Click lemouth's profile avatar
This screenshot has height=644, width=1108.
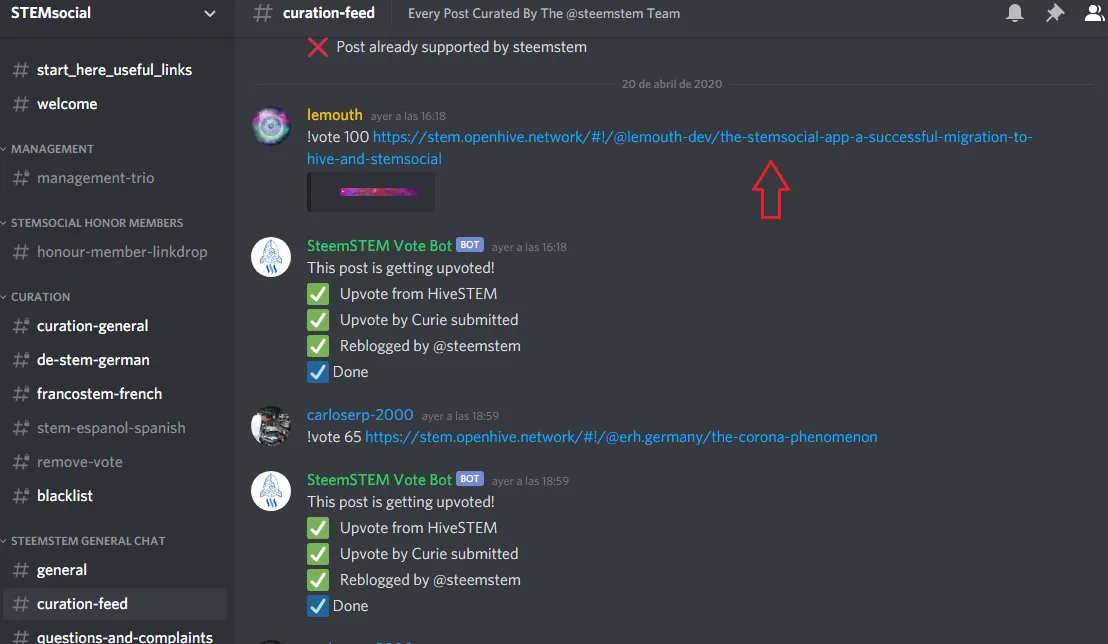tap(271, 126)
